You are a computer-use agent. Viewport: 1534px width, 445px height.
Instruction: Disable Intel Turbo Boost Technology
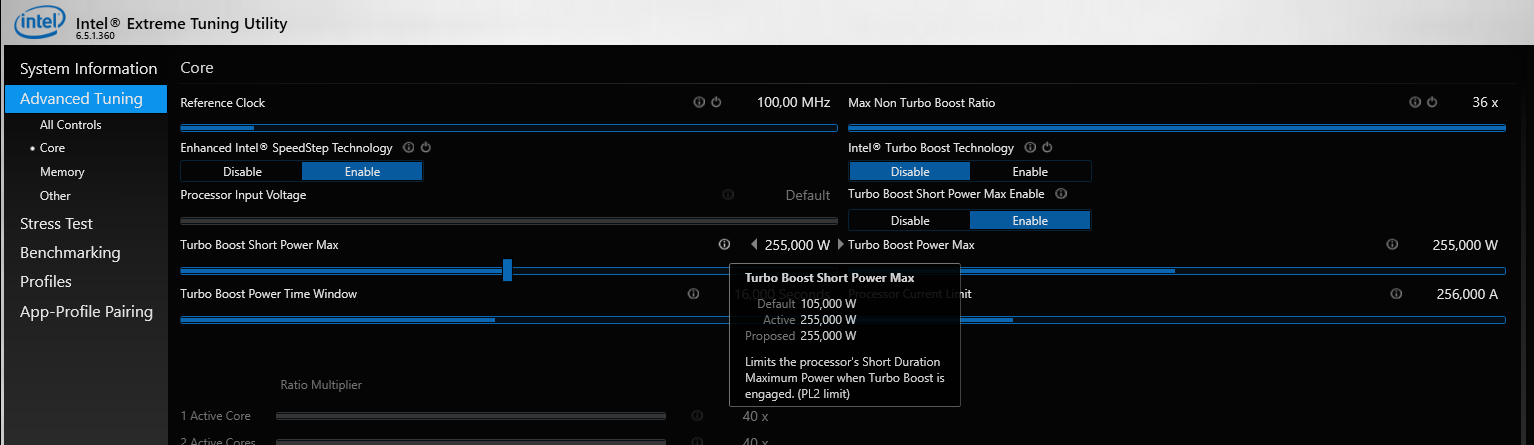pos(910,172)
